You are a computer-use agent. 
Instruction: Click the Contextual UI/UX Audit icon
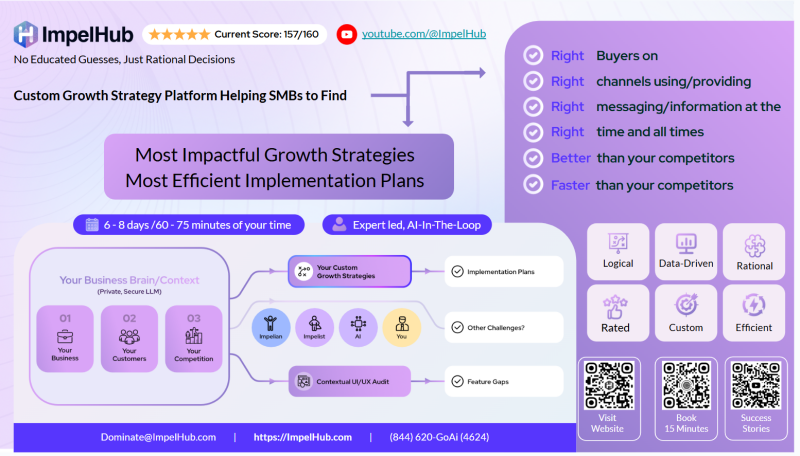pos(304,381)
